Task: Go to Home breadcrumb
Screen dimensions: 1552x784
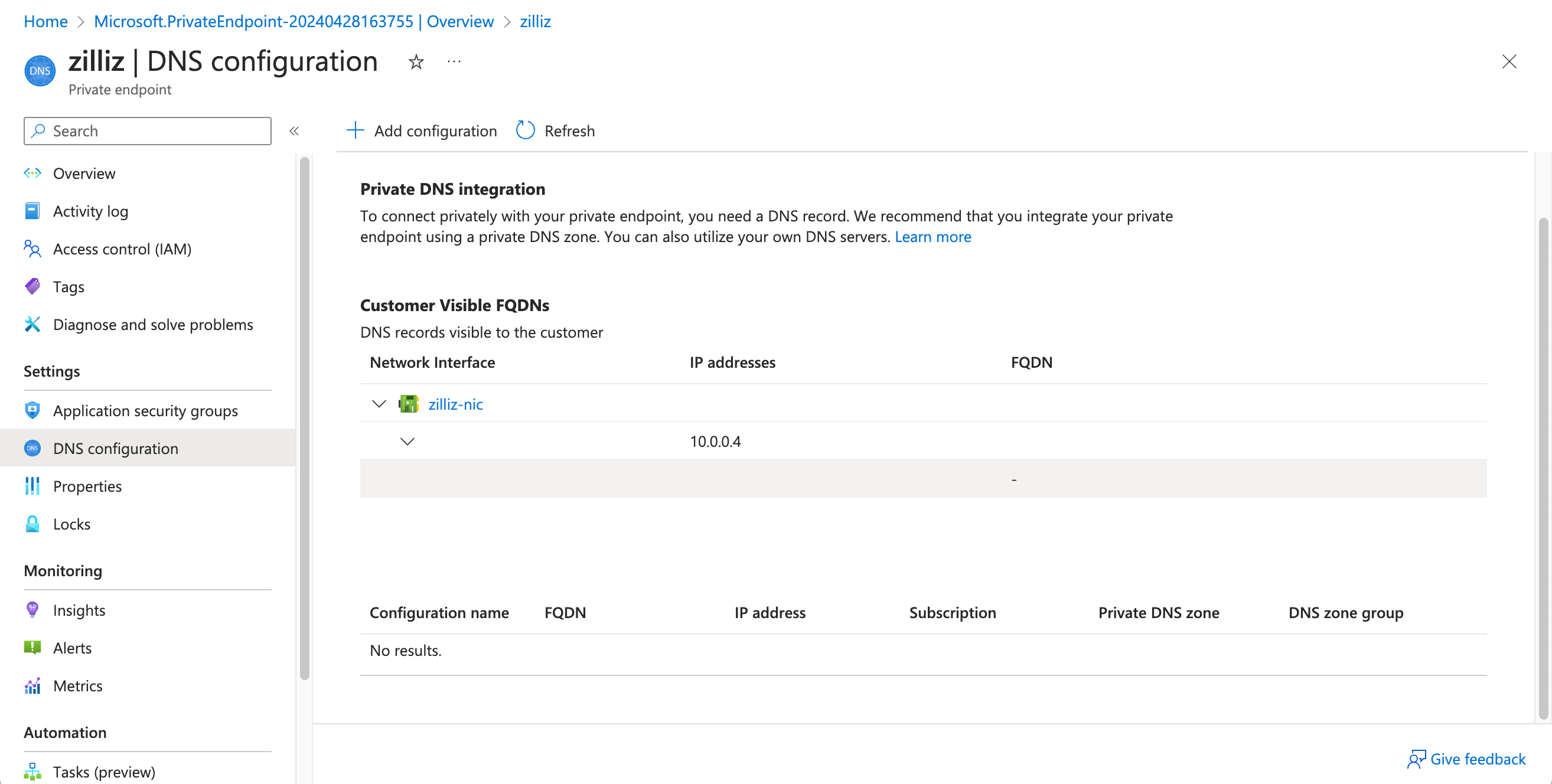Action: [x=45, y=21]
